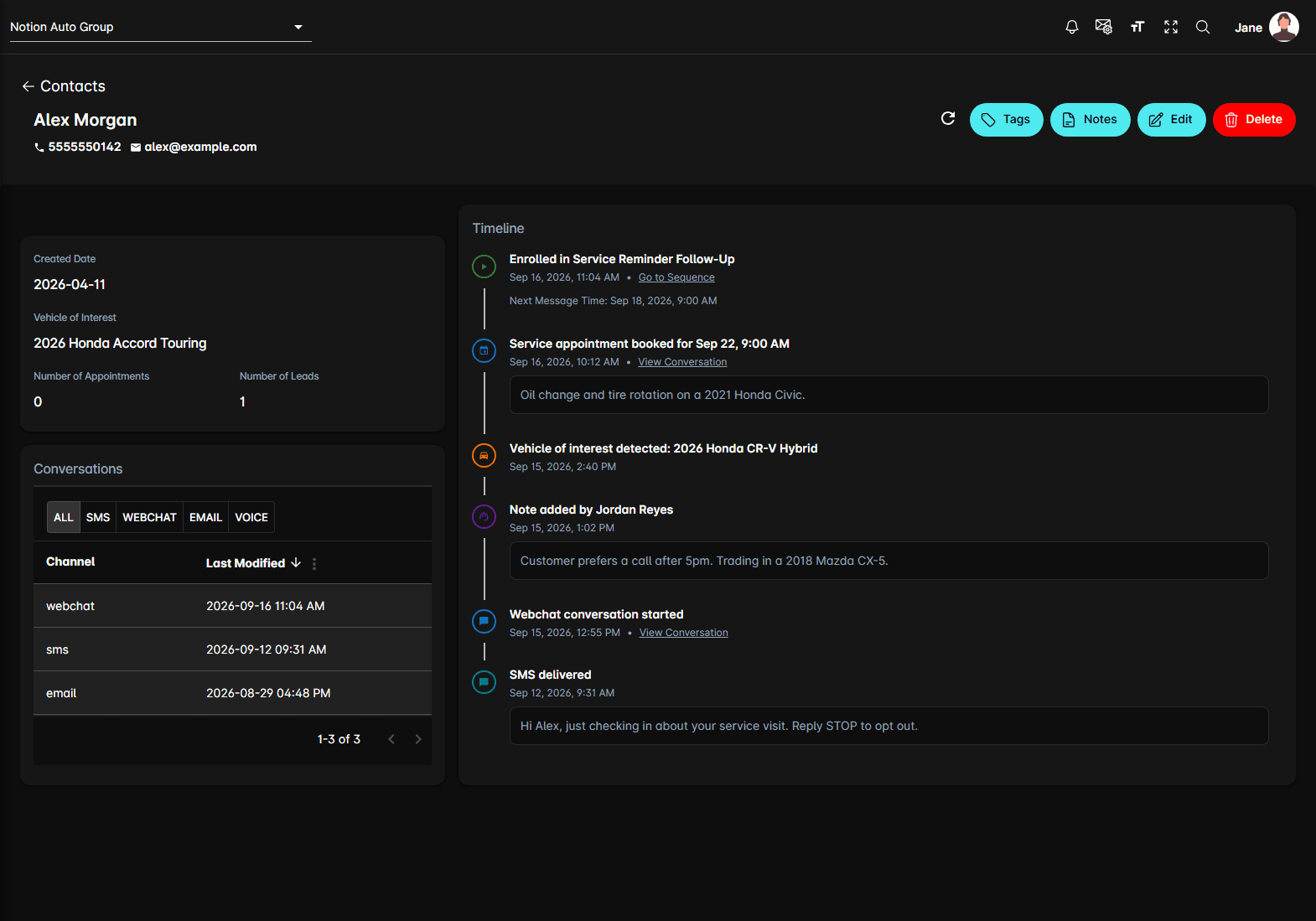This screenshot has height=921, width=1316.
Task: Click the Created Date value 2026-04-11
Action: [x=70, y=284]
